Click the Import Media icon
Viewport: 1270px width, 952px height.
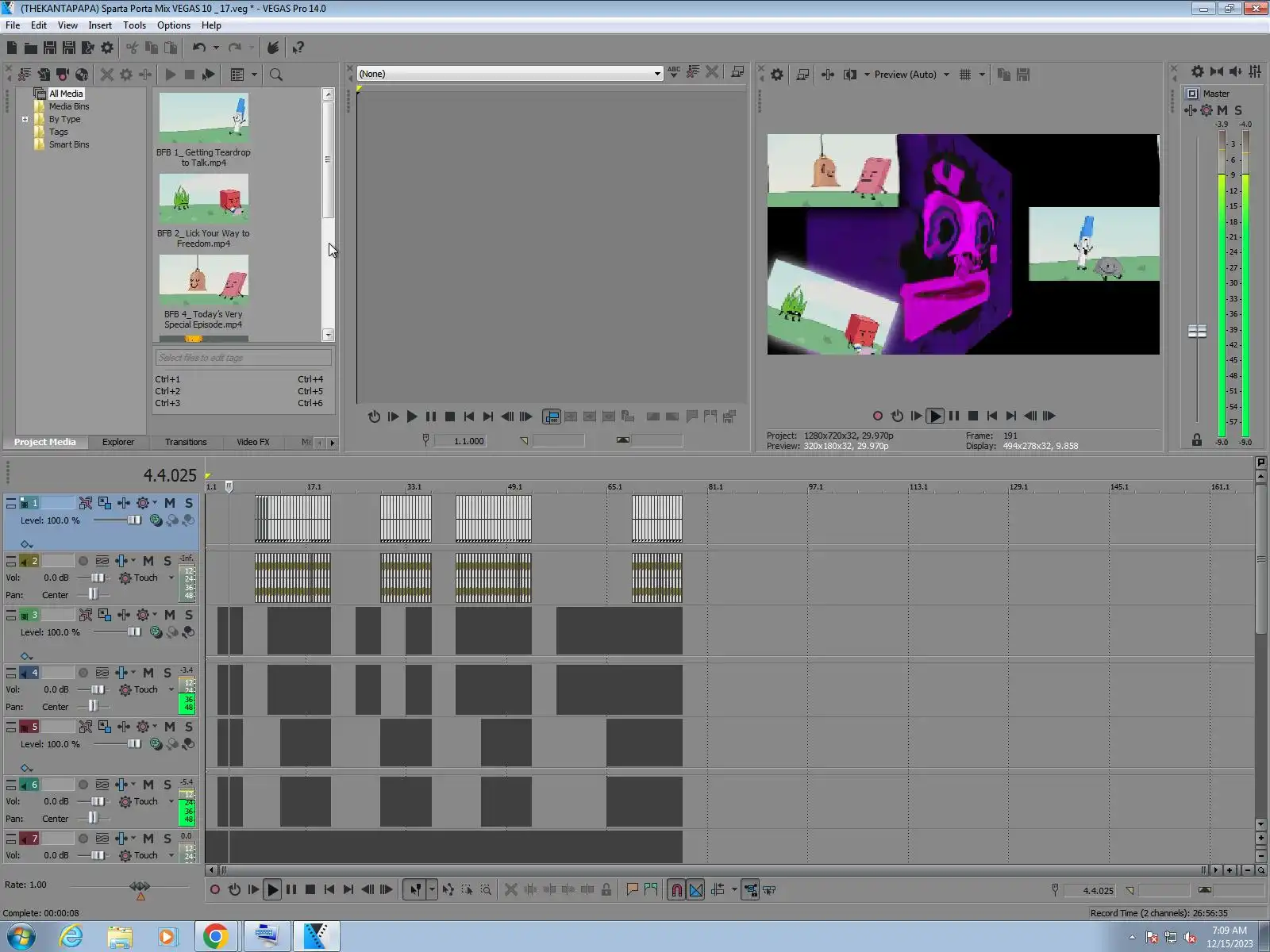[44, 75]
